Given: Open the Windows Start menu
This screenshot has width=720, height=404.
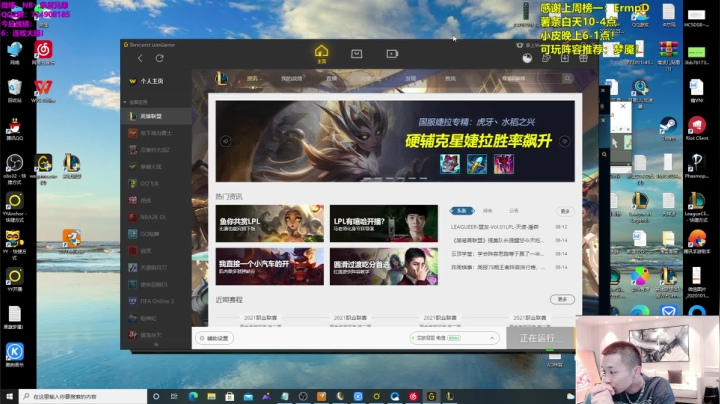Looking at the screenshot, I should pos(9,396).
